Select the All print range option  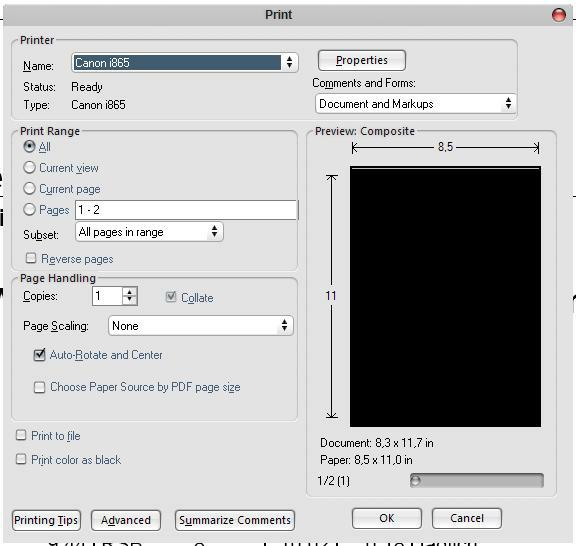pos(29,147)
